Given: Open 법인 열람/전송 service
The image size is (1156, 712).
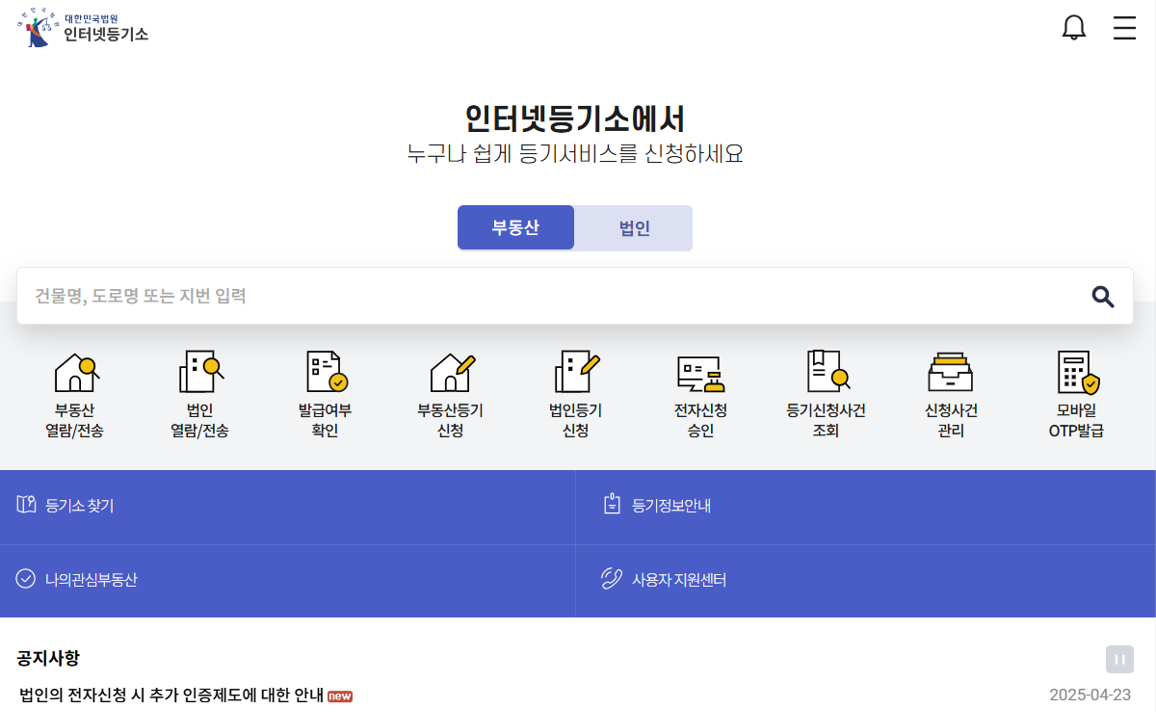Looking at the screenshot, I should tap(201, 392).
